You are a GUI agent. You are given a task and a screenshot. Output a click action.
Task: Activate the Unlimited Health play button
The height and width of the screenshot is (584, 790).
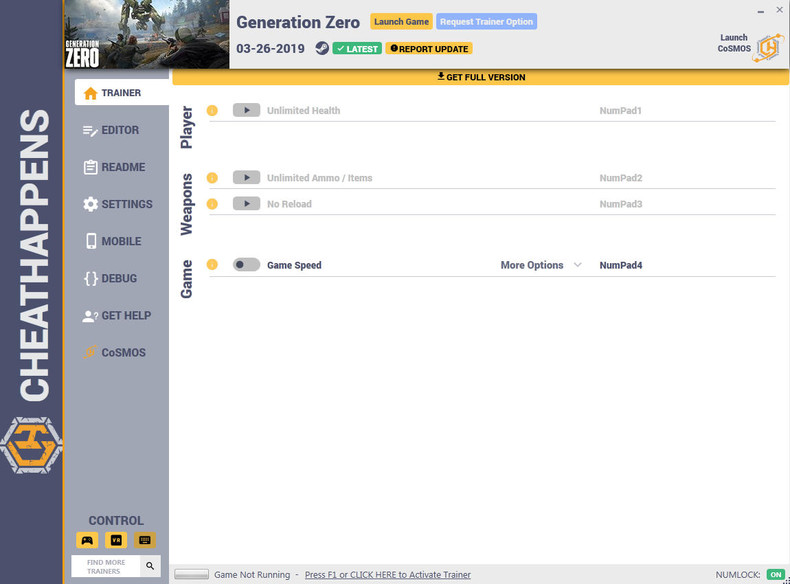(246, 110)
